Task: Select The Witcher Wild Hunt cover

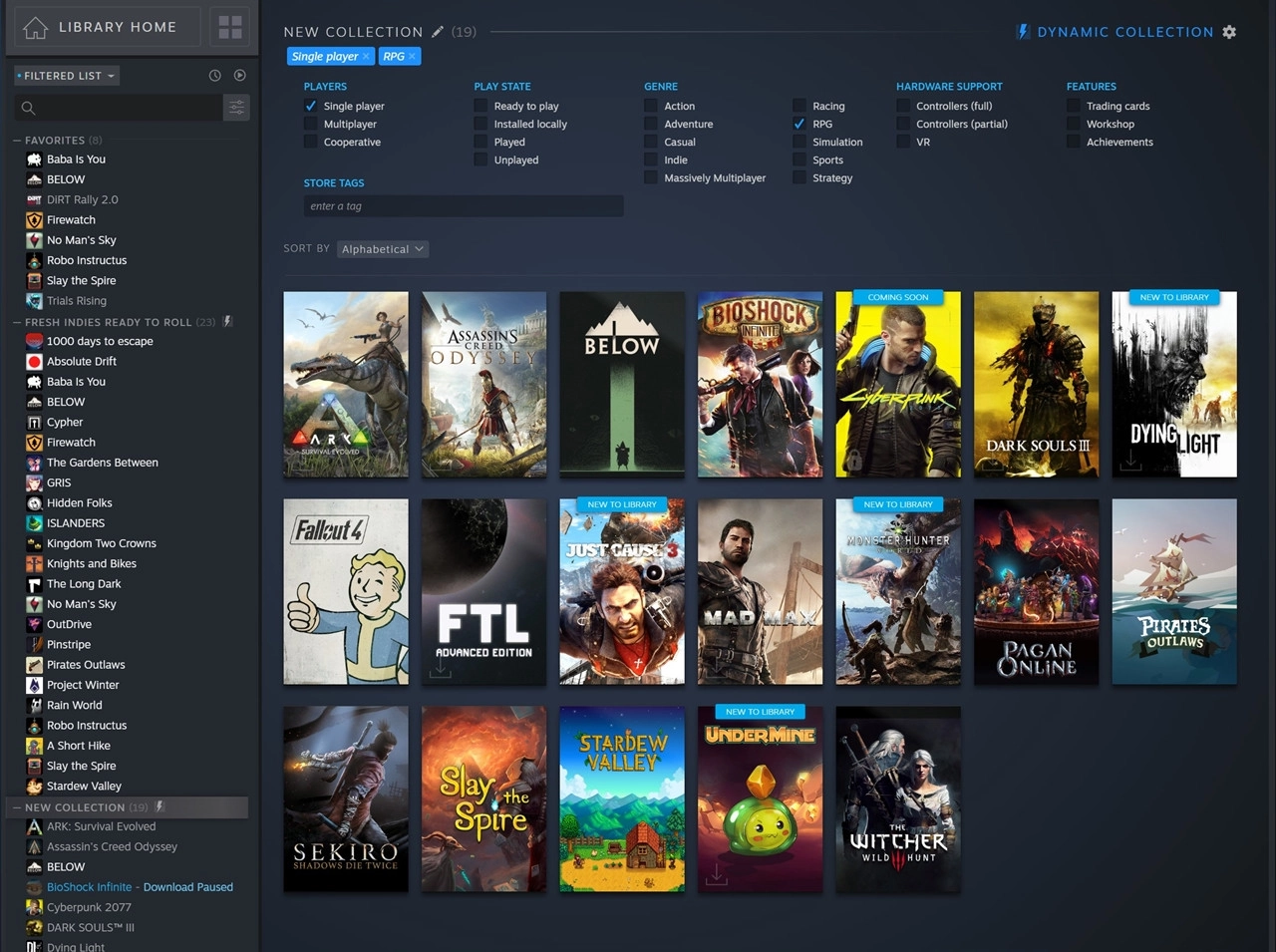Action: point(898,799)
